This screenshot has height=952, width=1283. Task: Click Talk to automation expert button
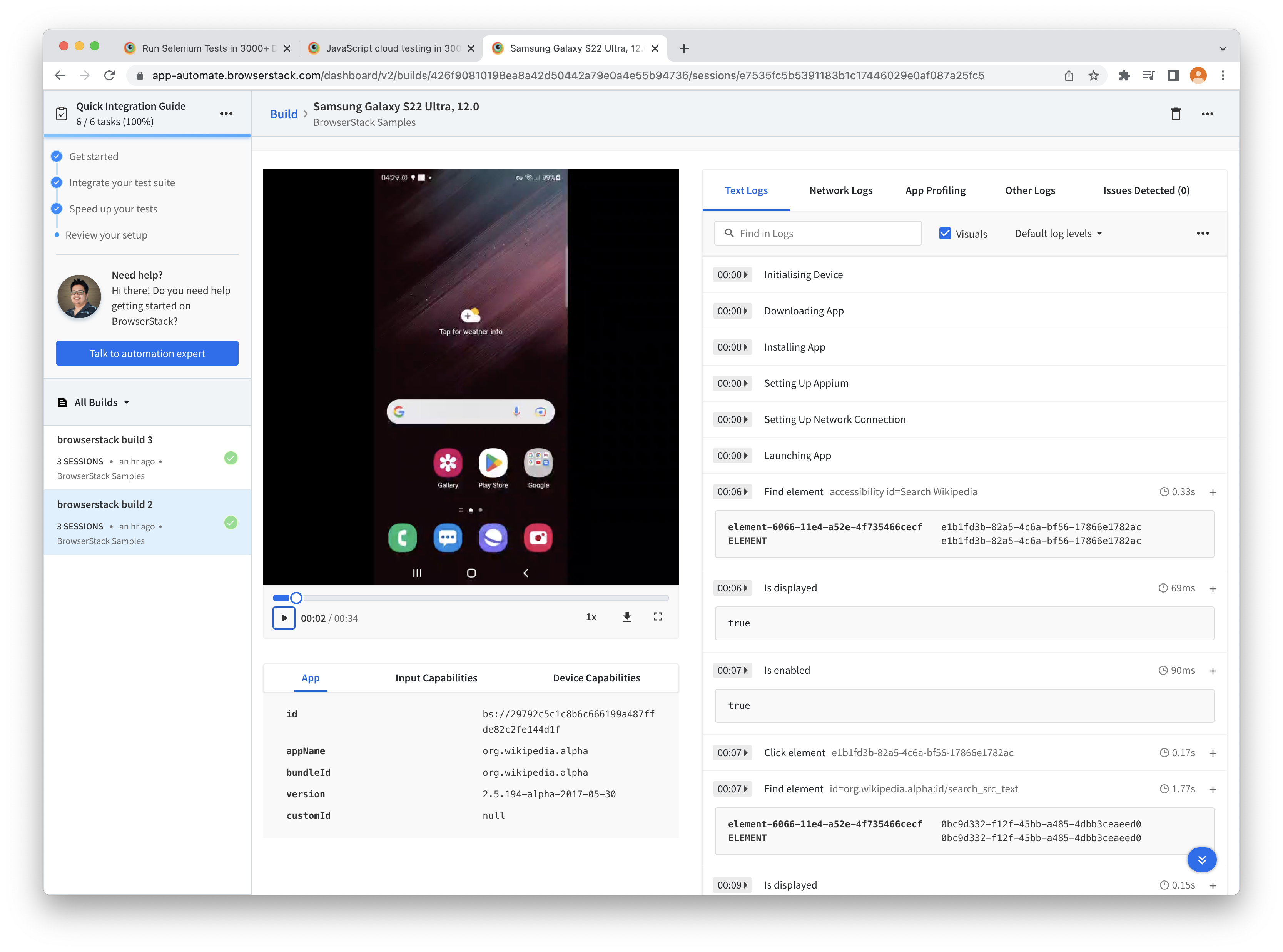[147, 353]
